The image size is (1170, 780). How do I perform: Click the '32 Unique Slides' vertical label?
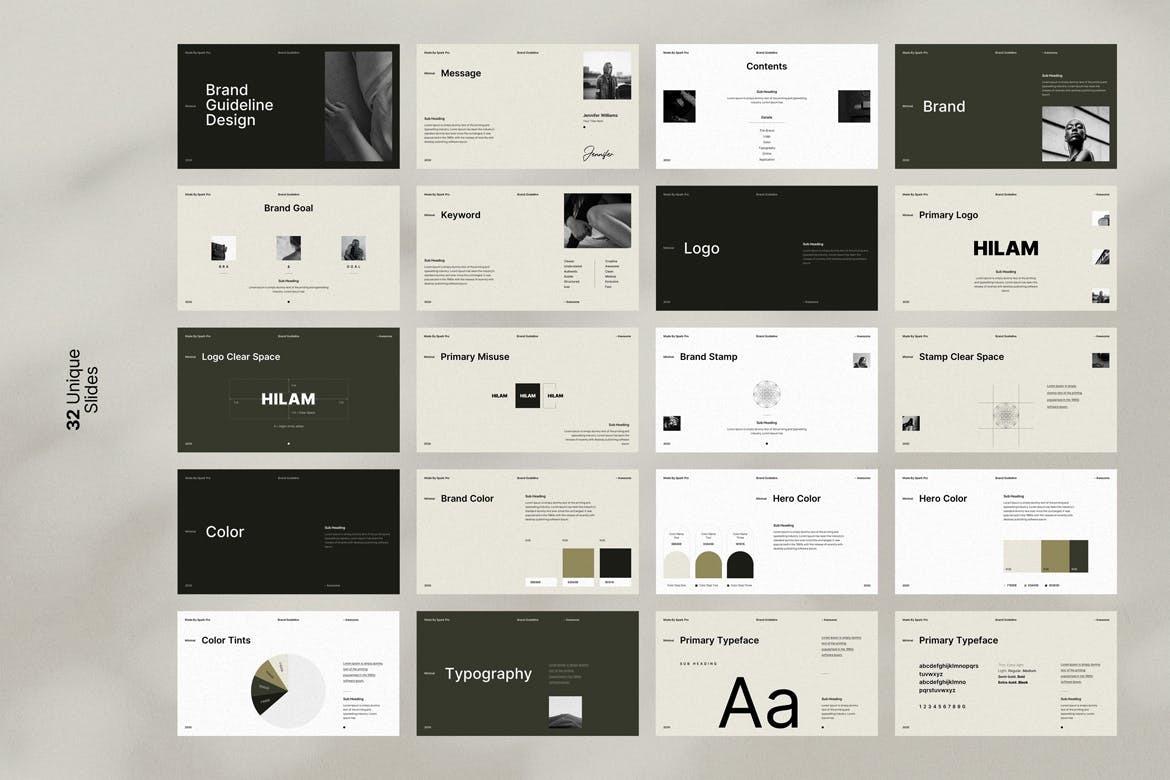pos(82,390)
